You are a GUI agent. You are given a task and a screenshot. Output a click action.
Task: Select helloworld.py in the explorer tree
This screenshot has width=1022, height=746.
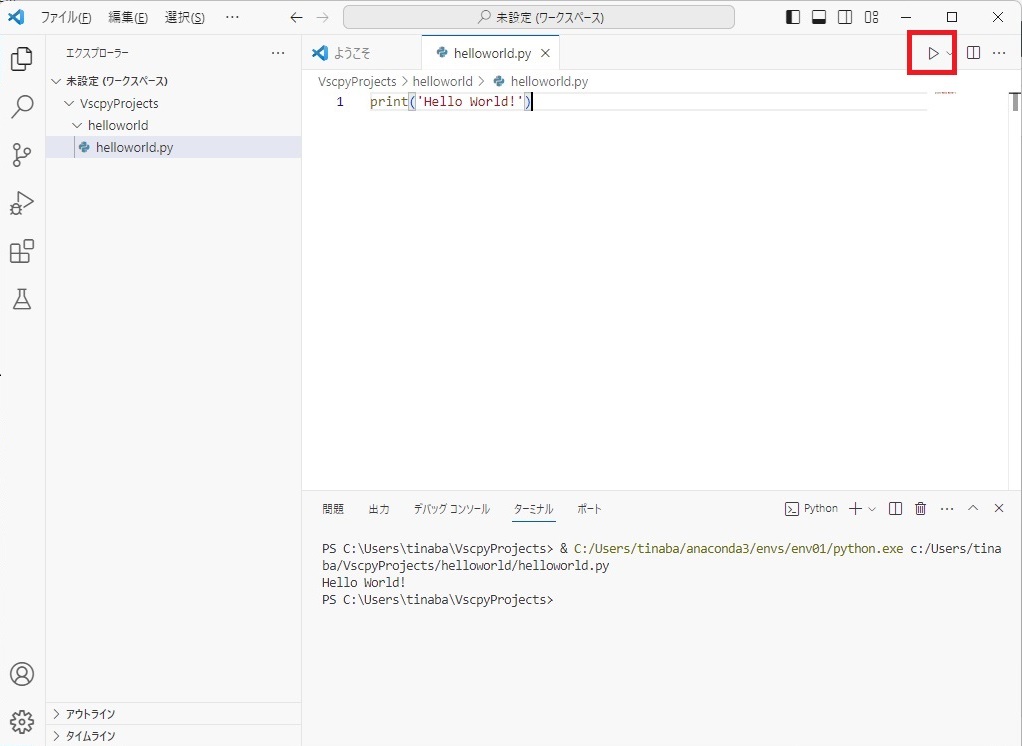[x=133, y=147]
